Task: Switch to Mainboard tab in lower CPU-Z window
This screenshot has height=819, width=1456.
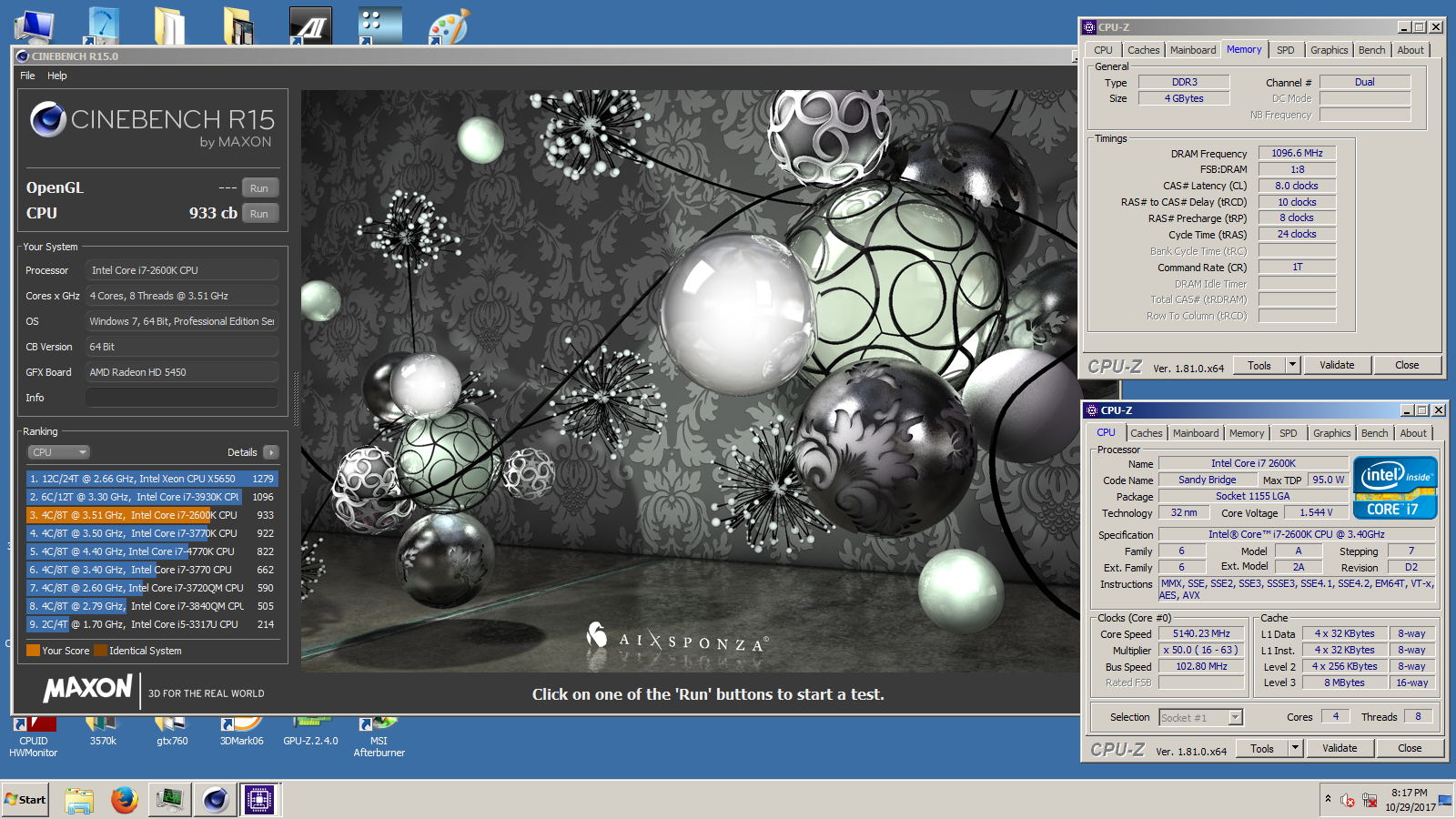Action: [1196, 433]
